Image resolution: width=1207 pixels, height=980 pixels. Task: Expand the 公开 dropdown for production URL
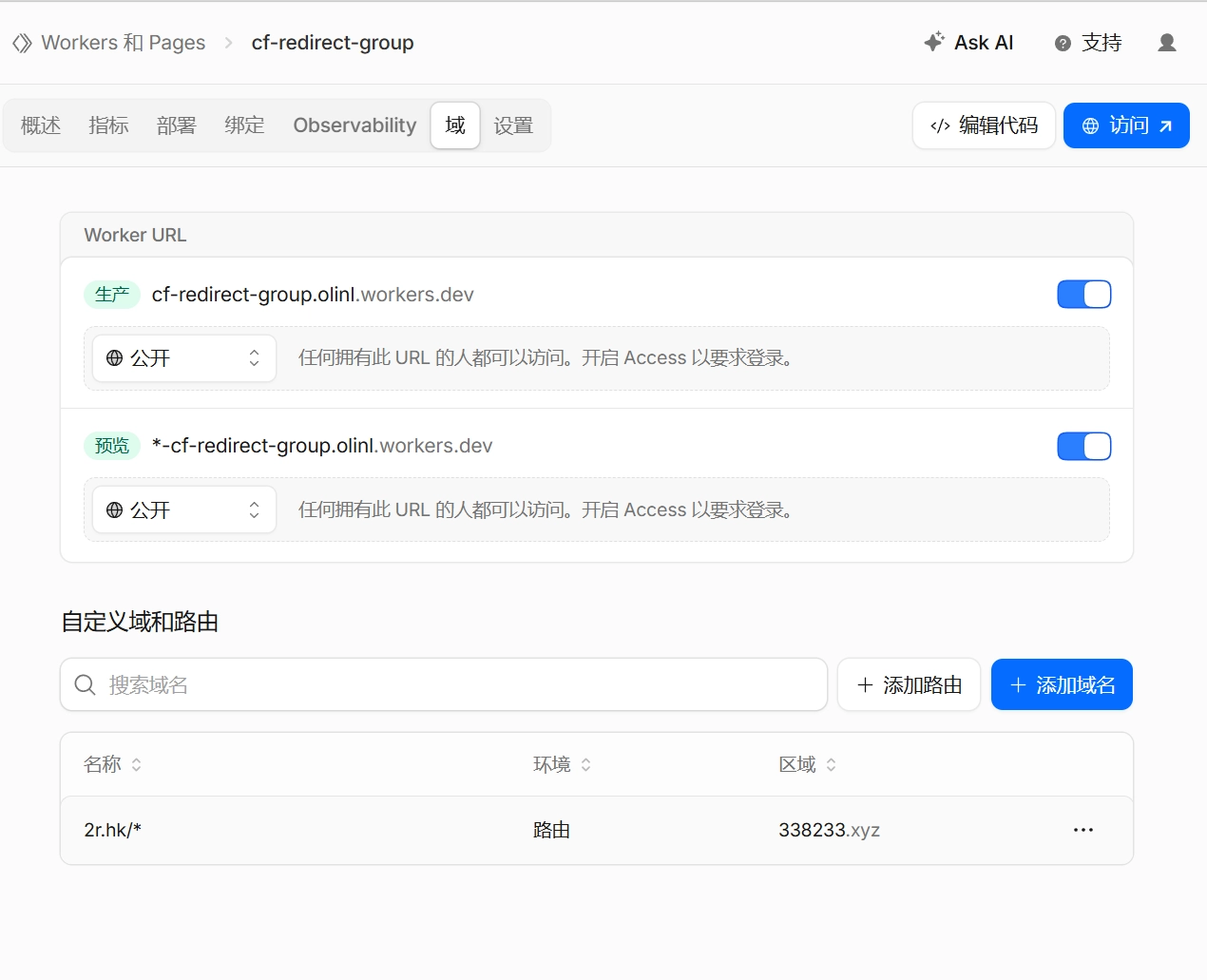[184, 358]
